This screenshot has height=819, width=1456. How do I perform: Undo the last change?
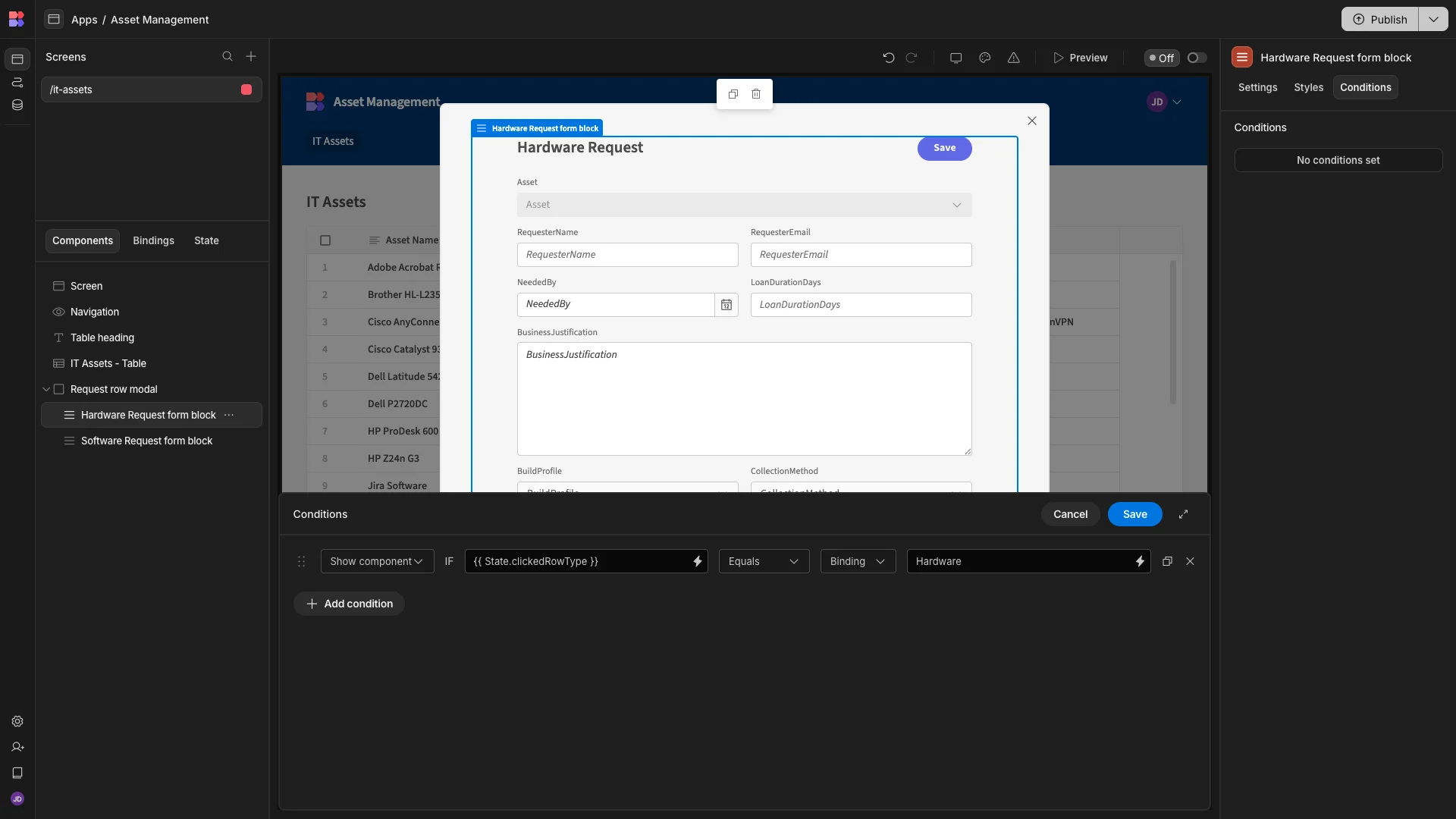point(889,58)
